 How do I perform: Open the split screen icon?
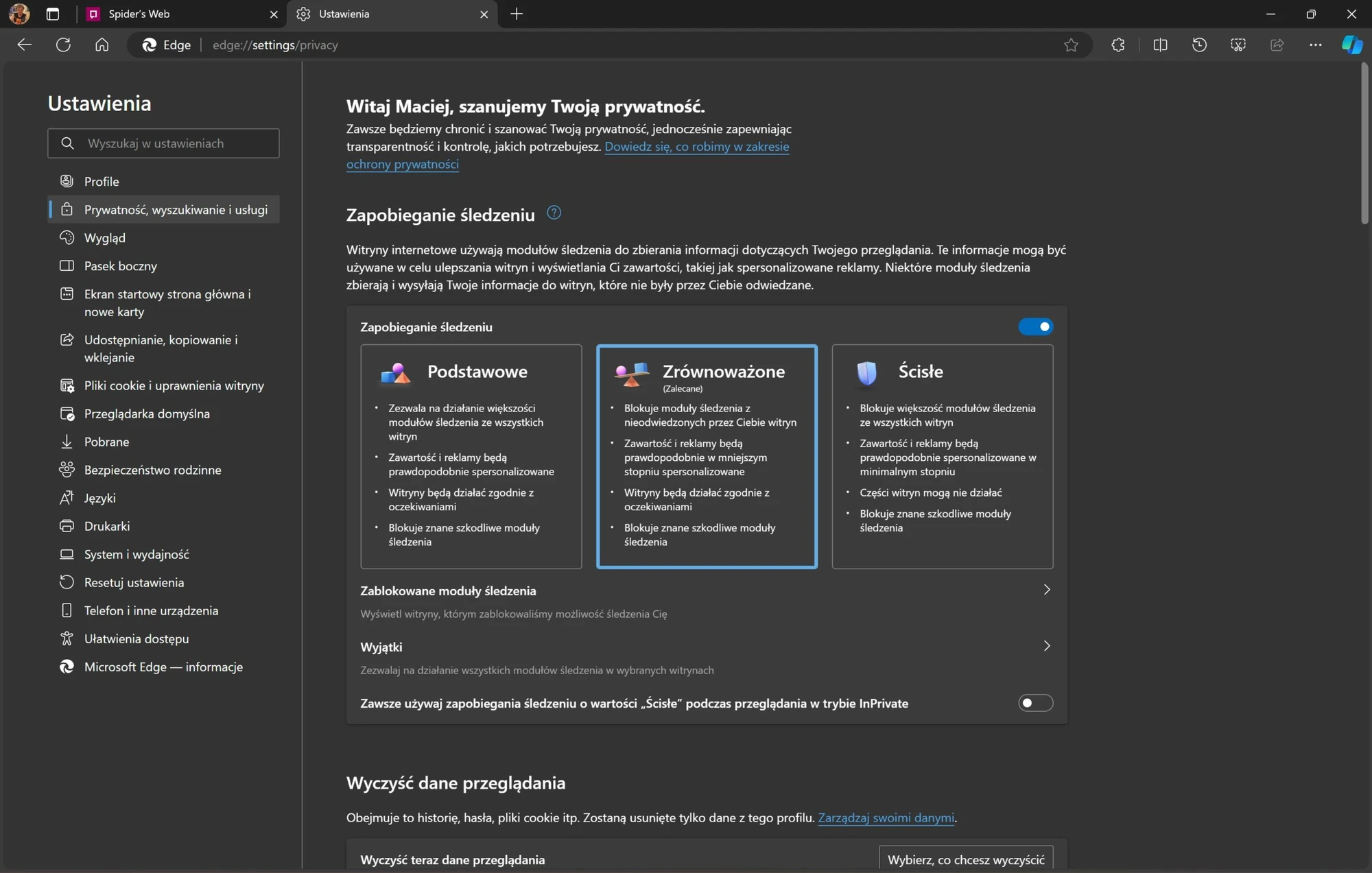click(x=1161, y=45)
